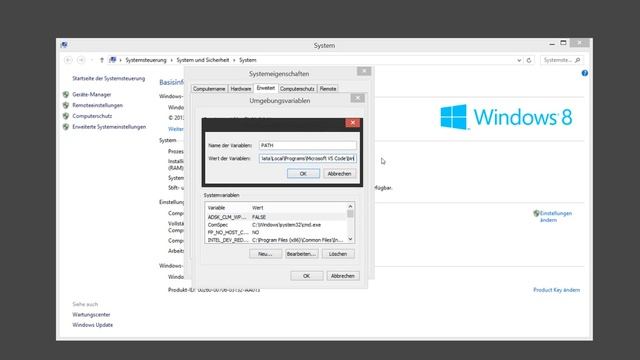Click Wert der Variablen field

307,158
